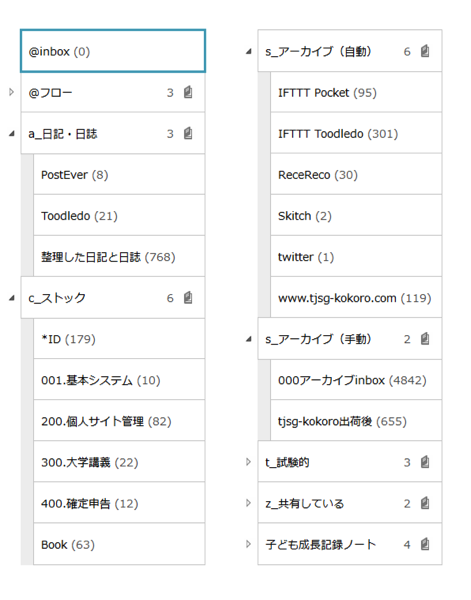Open IFTTT Pocket (95) notebook

click(356, 92)
